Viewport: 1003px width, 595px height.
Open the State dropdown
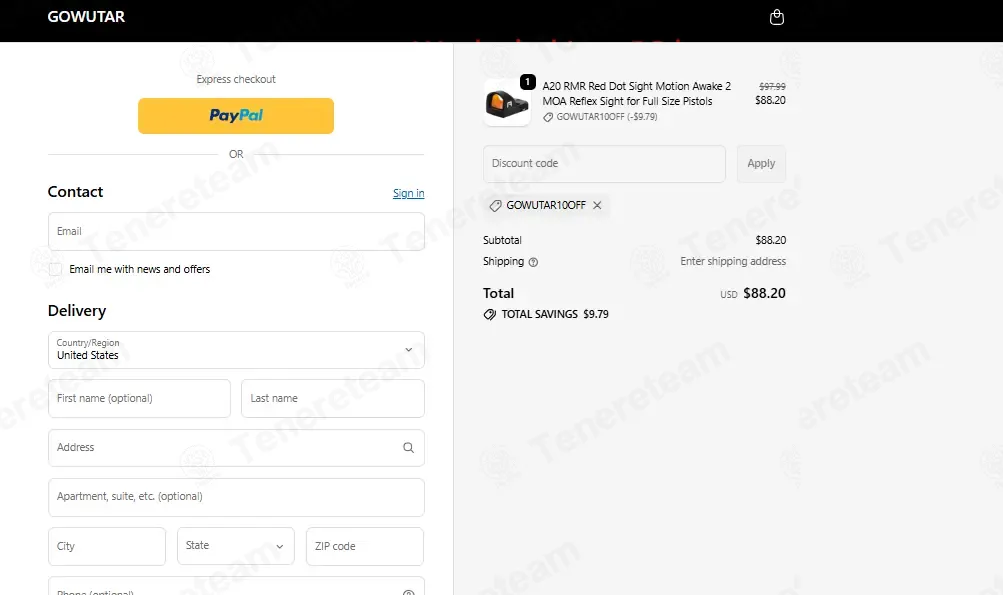(236, 546)
